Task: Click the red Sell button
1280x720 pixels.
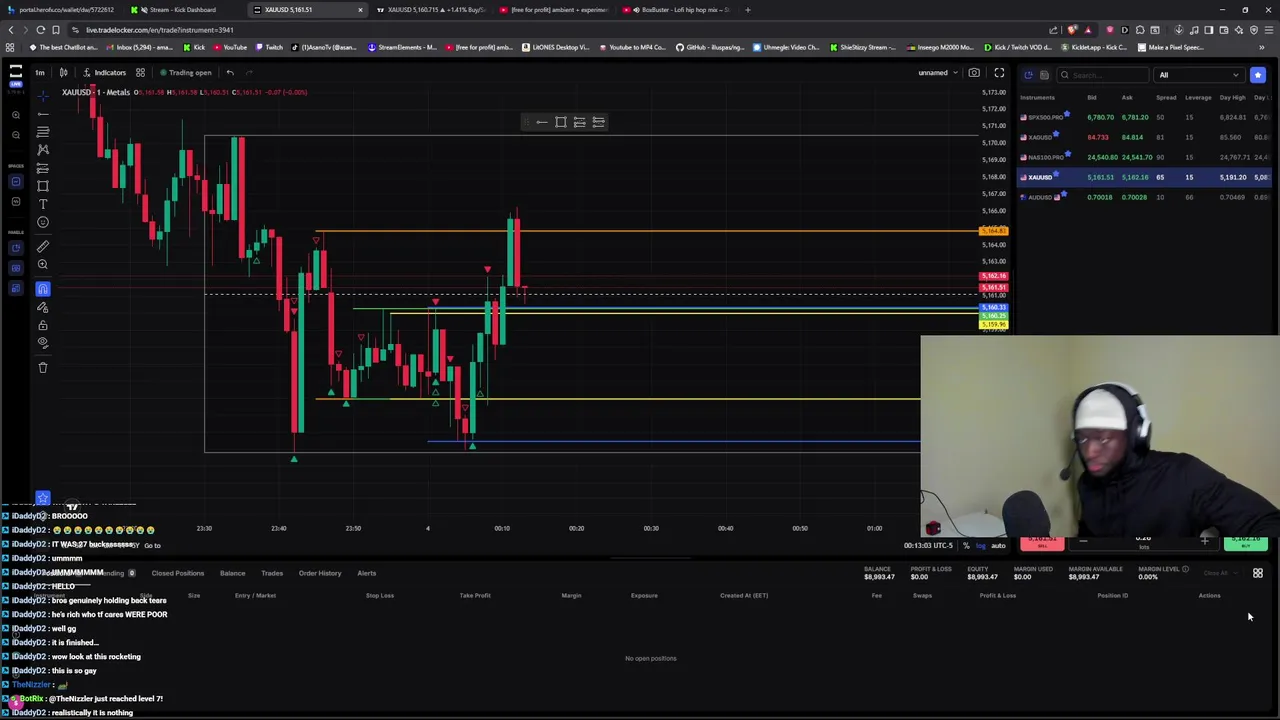Action: (1042, 542)
